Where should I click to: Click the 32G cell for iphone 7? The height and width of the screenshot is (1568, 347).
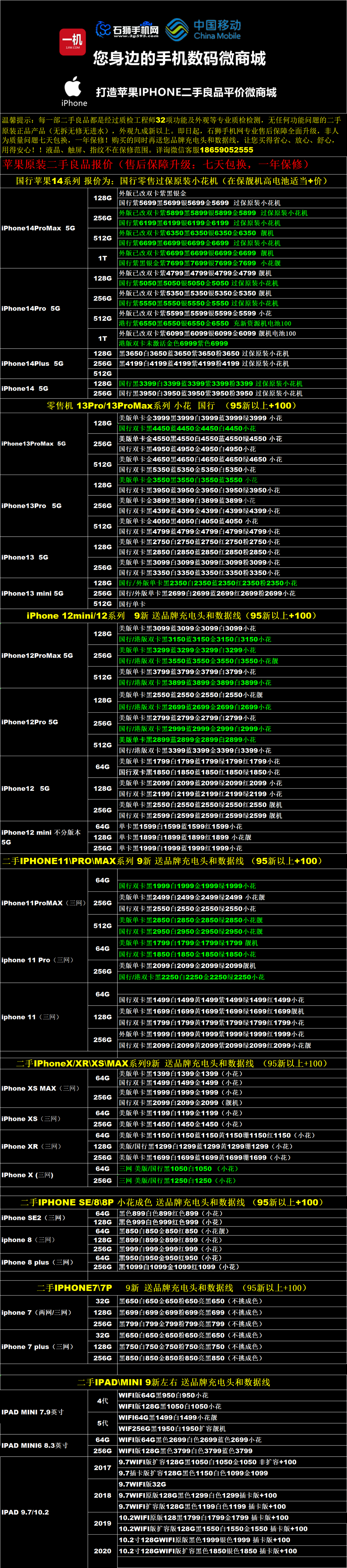[x=102, y=1301]
